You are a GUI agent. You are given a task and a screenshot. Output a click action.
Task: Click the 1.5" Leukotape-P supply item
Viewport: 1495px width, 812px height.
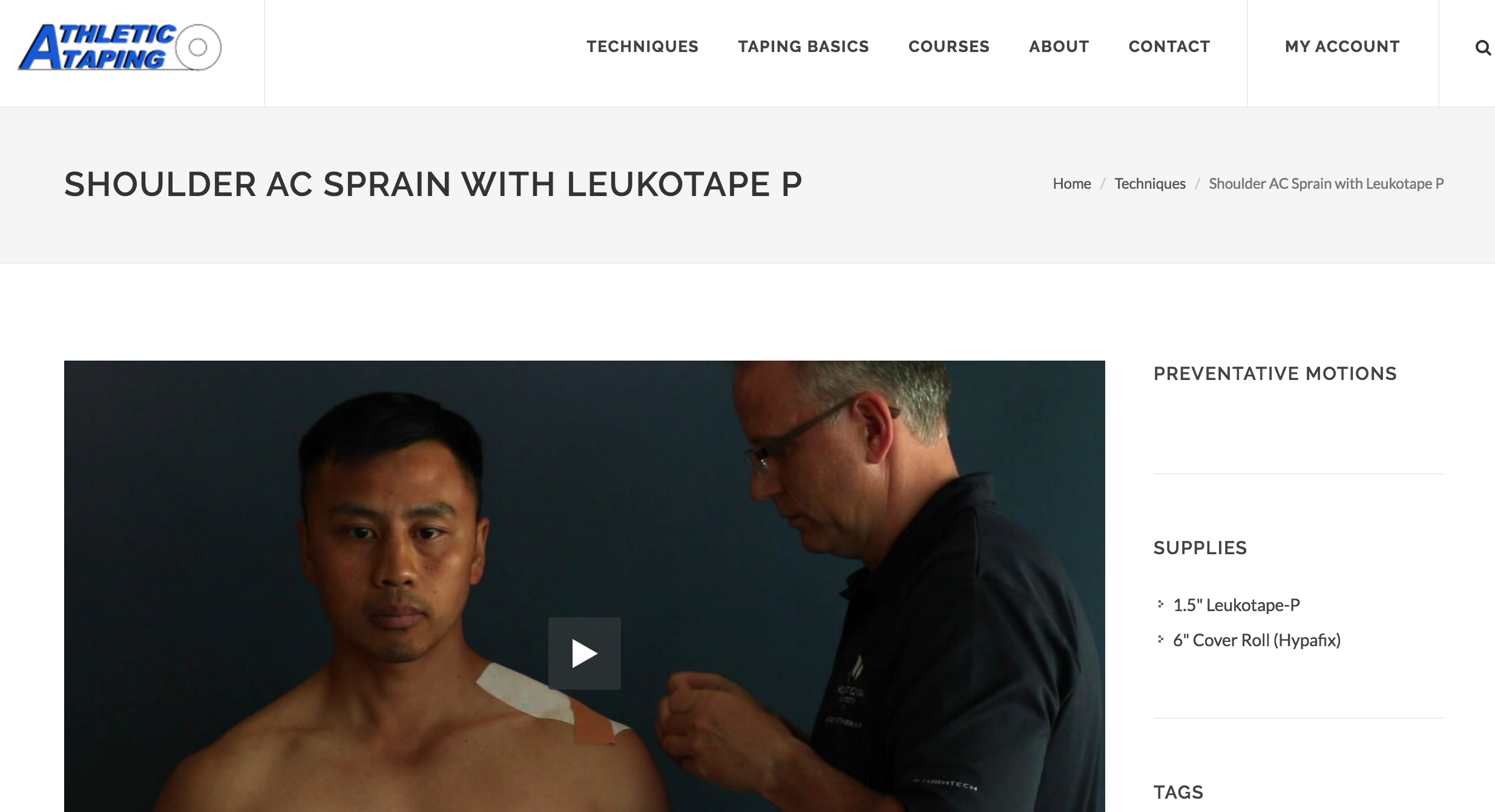[1237, 605]
